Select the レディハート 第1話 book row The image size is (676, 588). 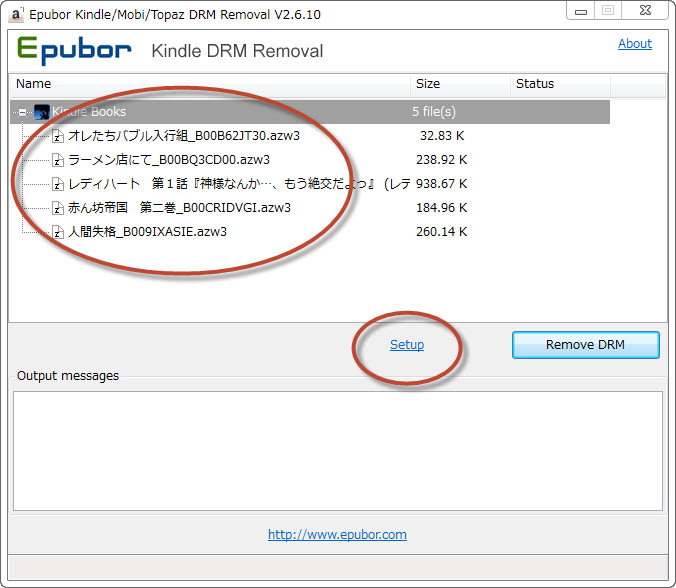[239, 184]
